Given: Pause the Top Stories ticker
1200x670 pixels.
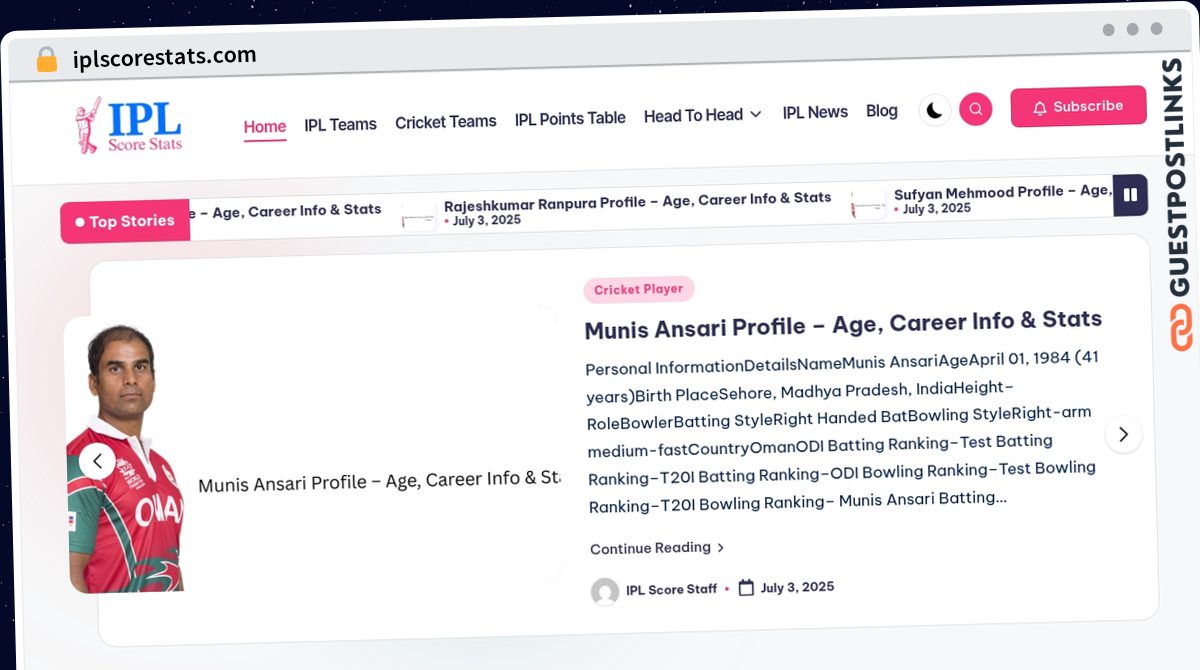Looking at the screenshot, I should [x=1130, y=195].
